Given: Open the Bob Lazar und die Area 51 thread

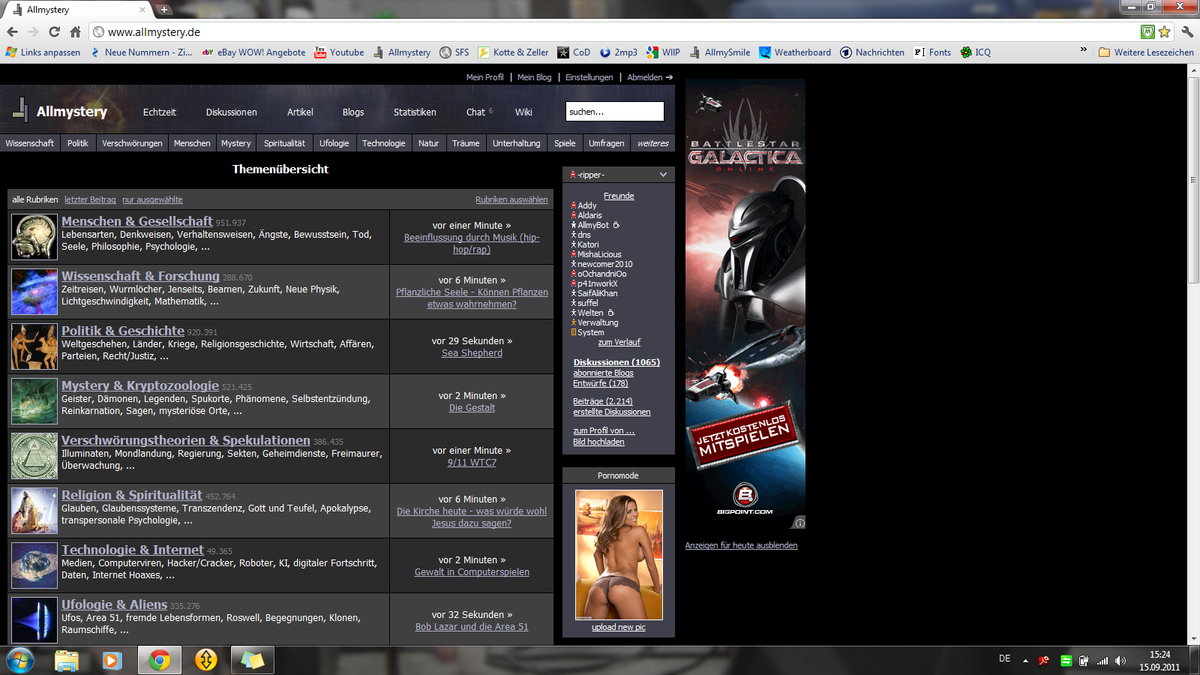Looking at the screenshot, I should pos(472,627).
